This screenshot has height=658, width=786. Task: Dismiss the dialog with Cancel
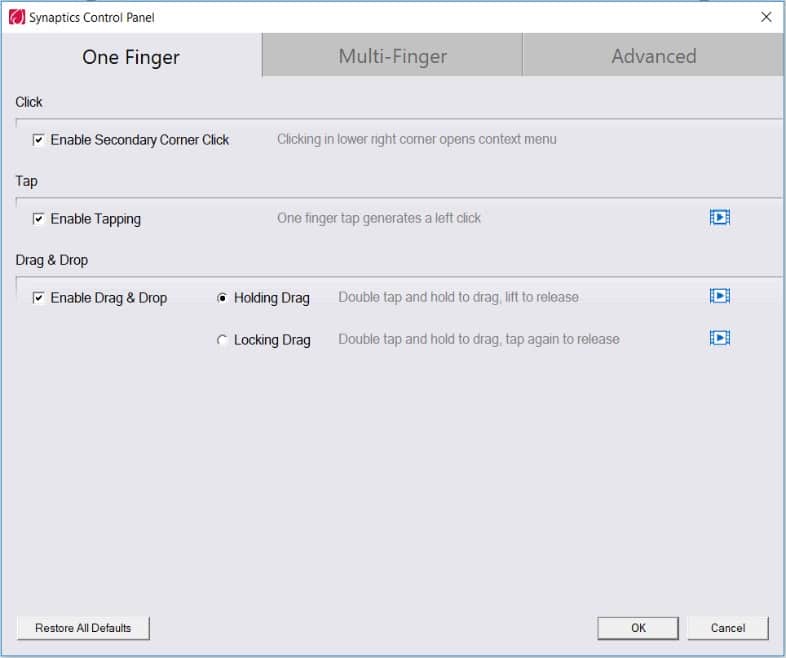[x=727, y=628]
